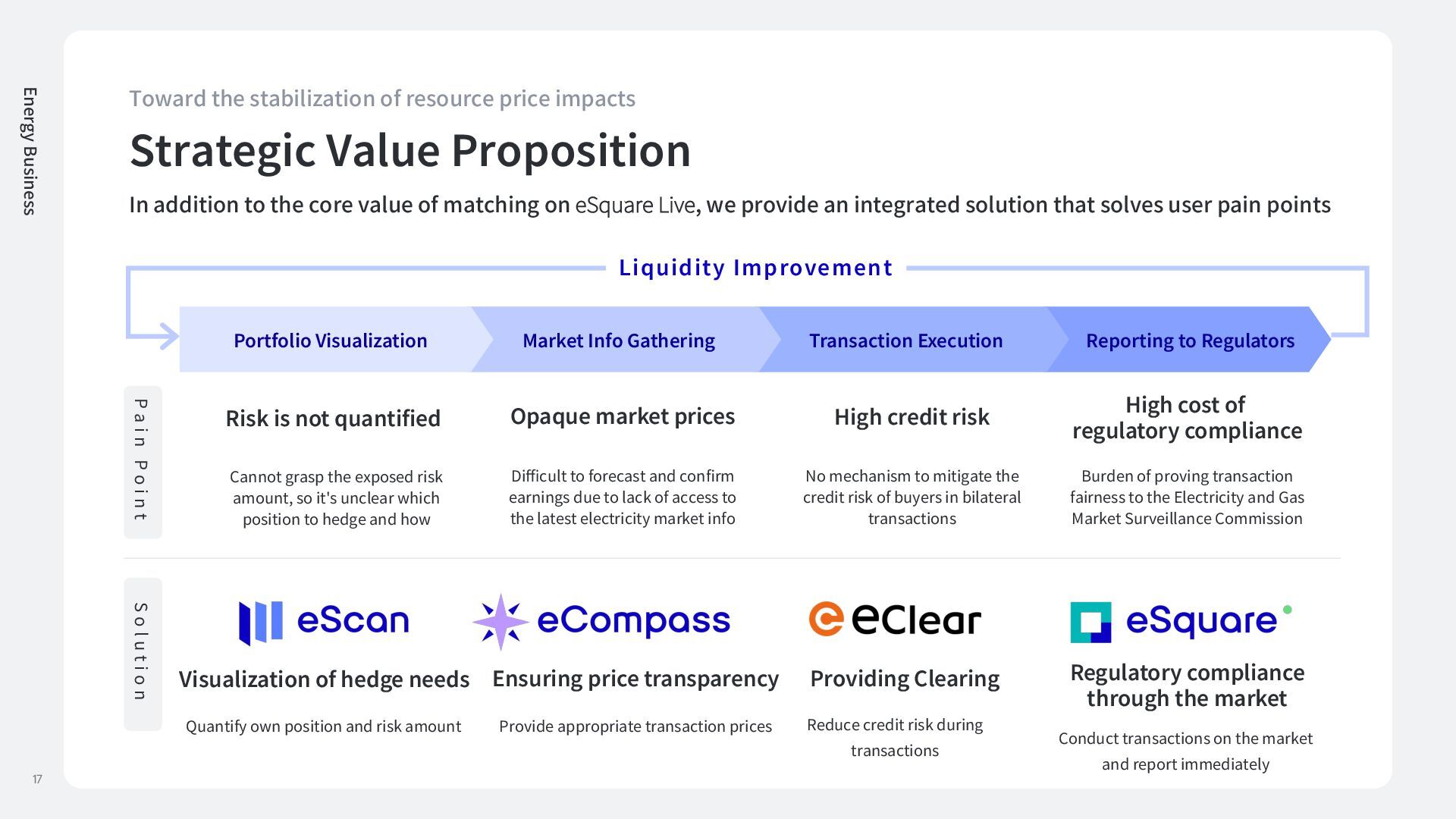Viewport: 1456px width, 819px height.
Task: Click the page number 17
Action: (37, 780)
